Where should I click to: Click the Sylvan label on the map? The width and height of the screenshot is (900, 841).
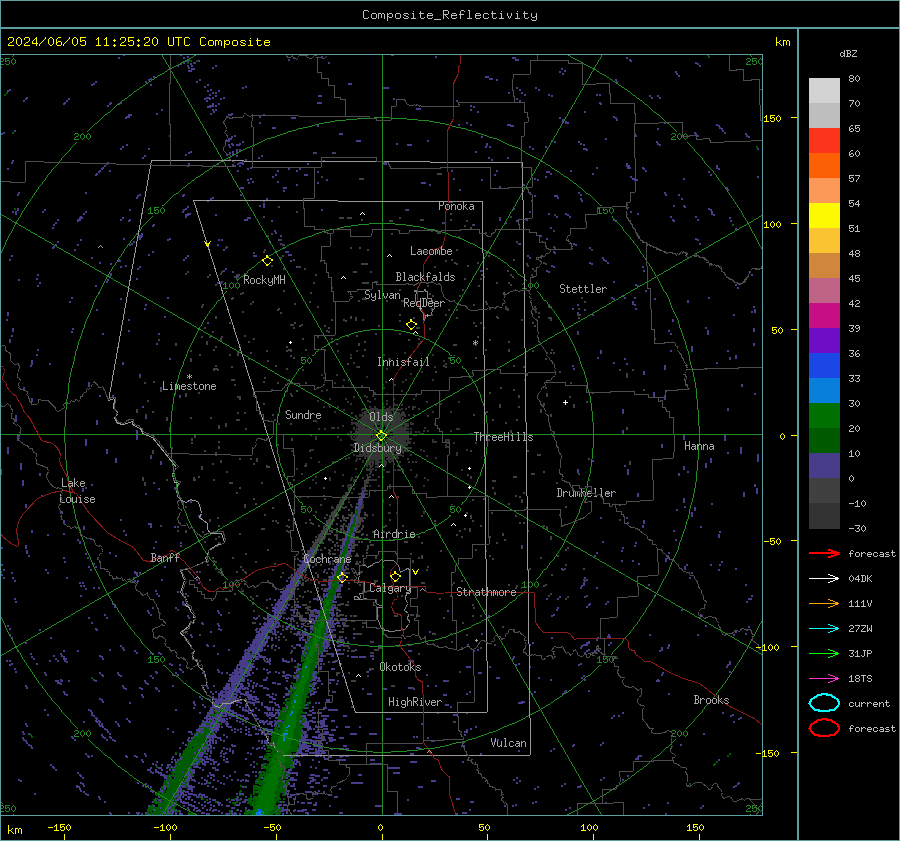[382, 295]
